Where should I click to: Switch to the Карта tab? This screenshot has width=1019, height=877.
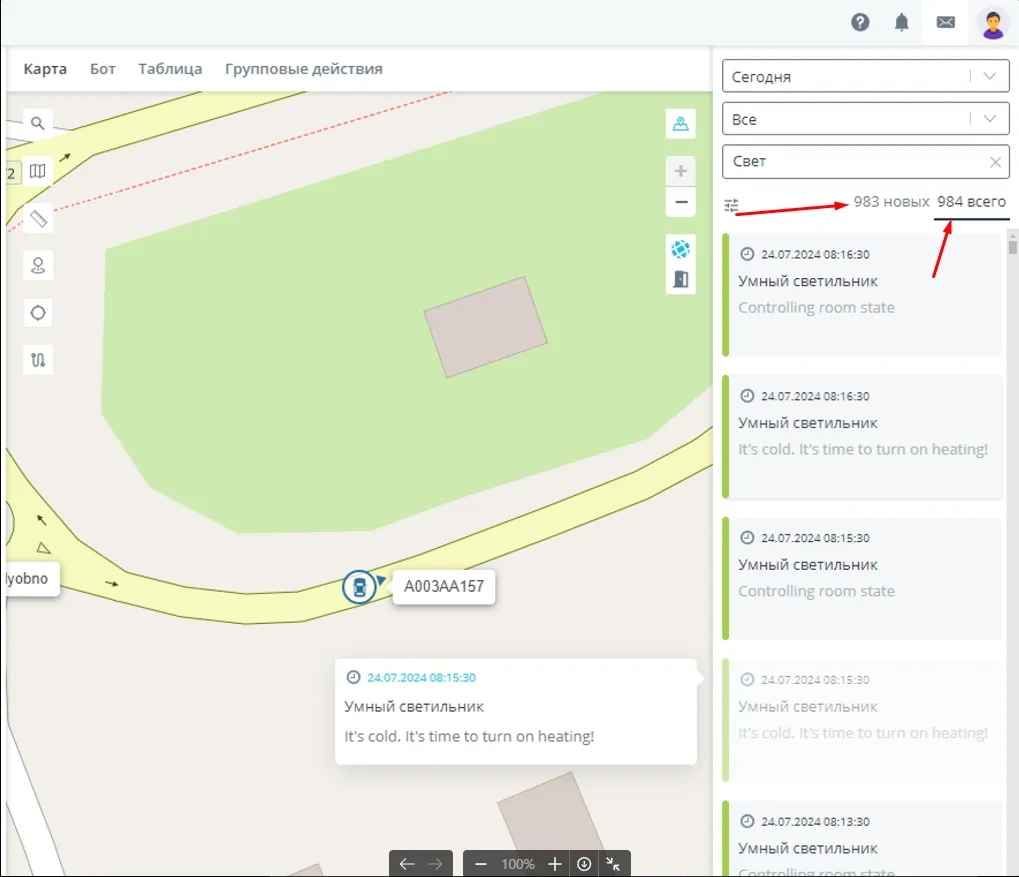tap(45, 69)
